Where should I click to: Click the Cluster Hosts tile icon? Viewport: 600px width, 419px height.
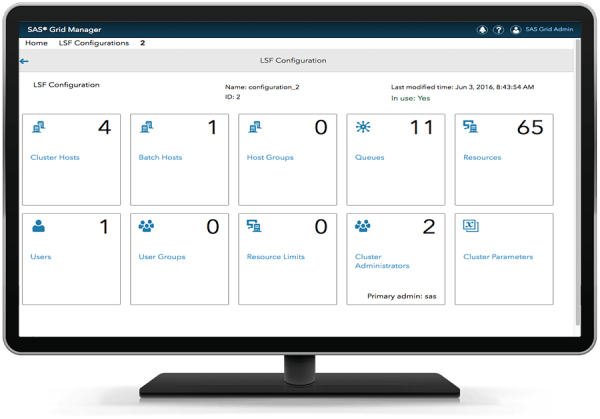[39, 127]
